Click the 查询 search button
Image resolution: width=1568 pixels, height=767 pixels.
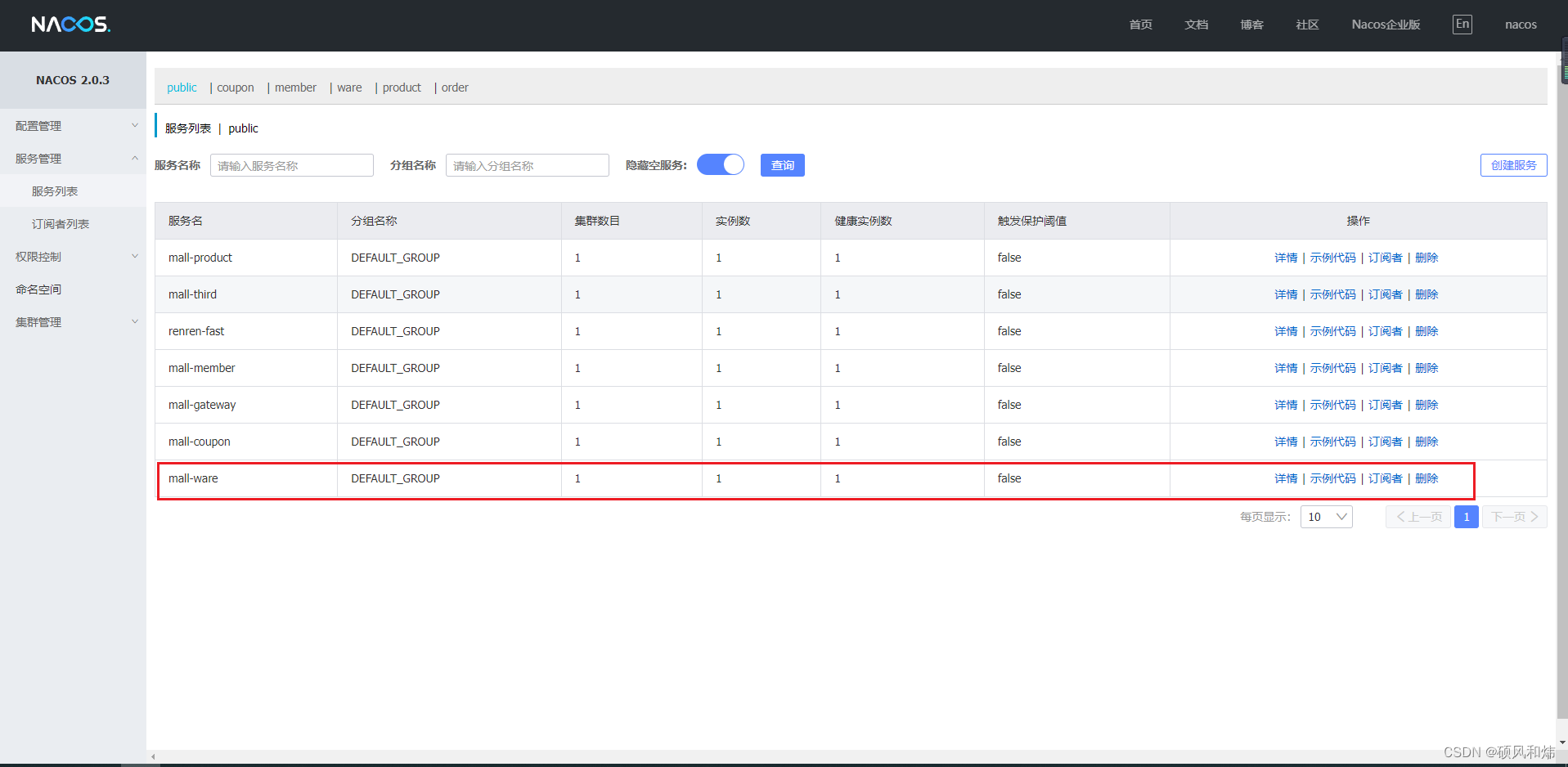coord(783,165)
